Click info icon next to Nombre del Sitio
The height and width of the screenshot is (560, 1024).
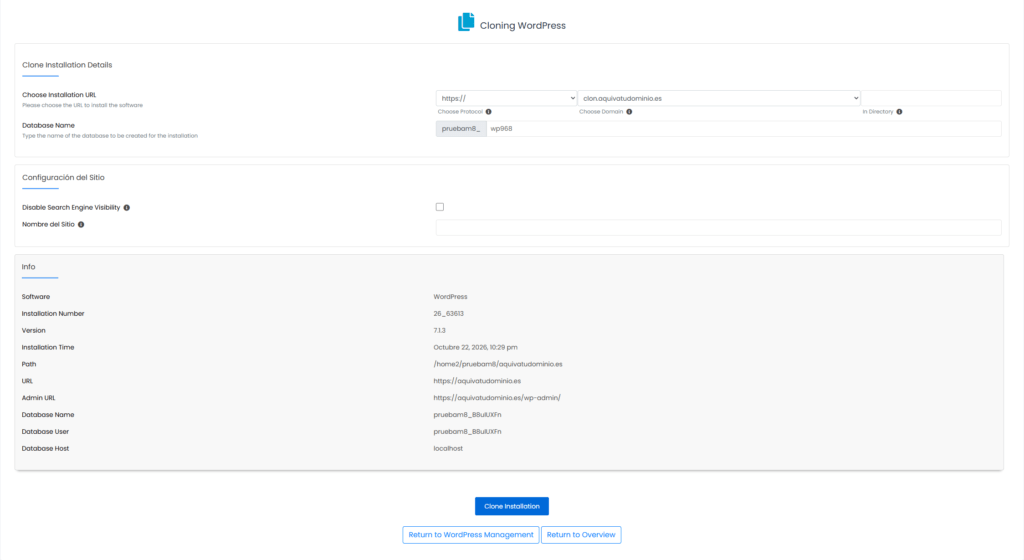coord(81,225)
